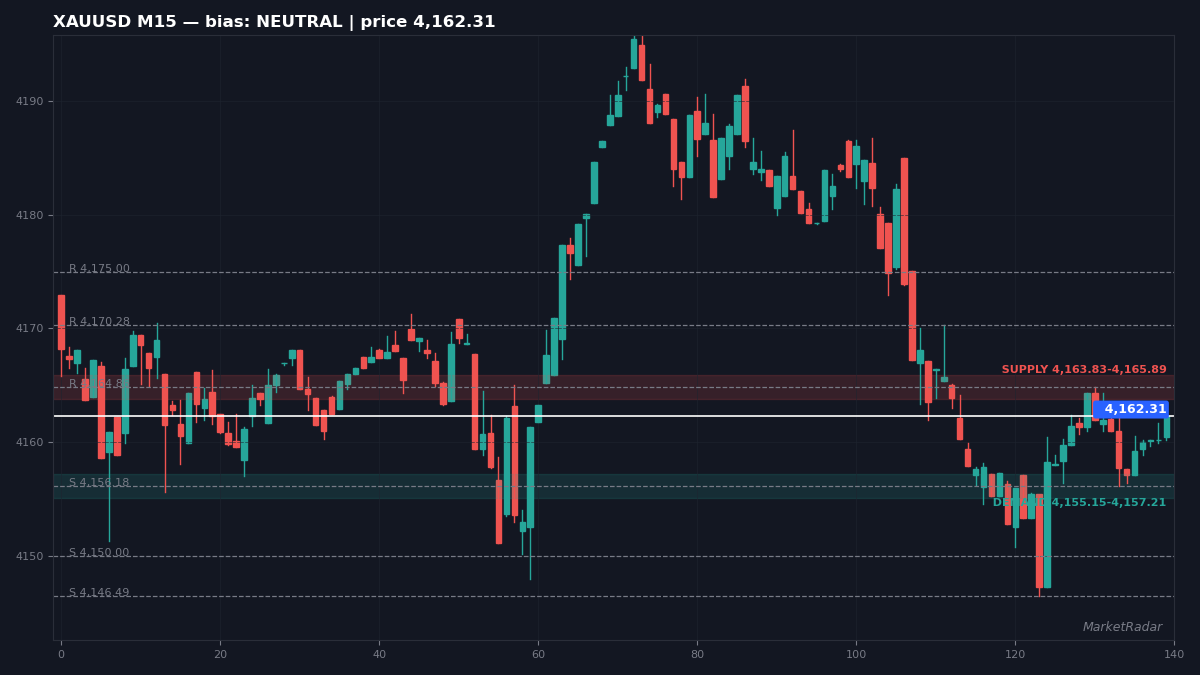
Task: Select resistance level label R 4,170.28
Action: click(x=99, y=322)
